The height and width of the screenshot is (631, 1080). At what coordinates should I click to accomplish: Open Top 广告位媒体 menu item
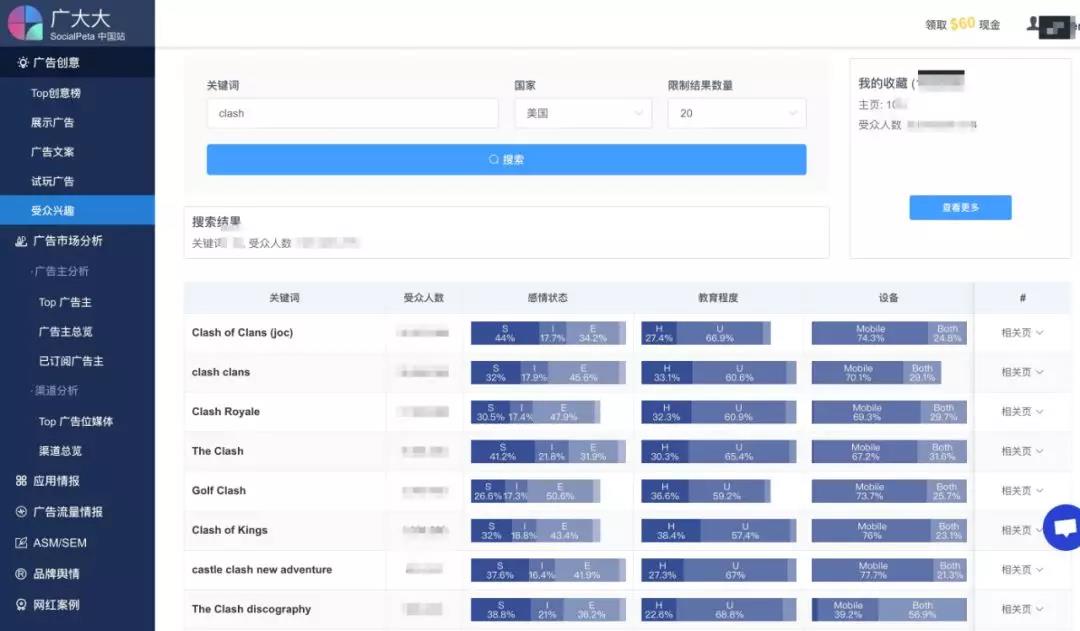[x=76, y=422]
